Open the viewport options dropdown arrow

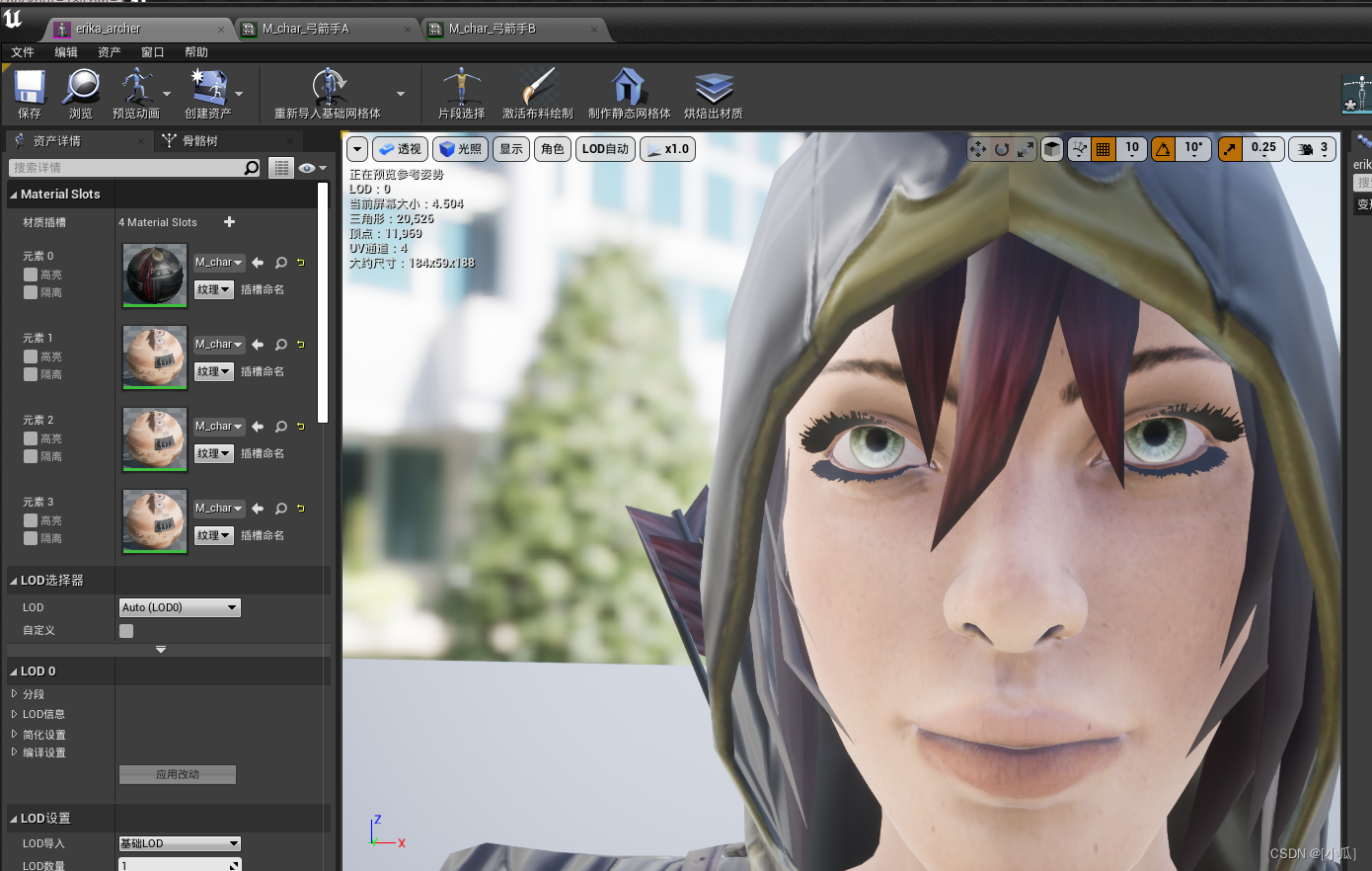[x=357, y=149]
